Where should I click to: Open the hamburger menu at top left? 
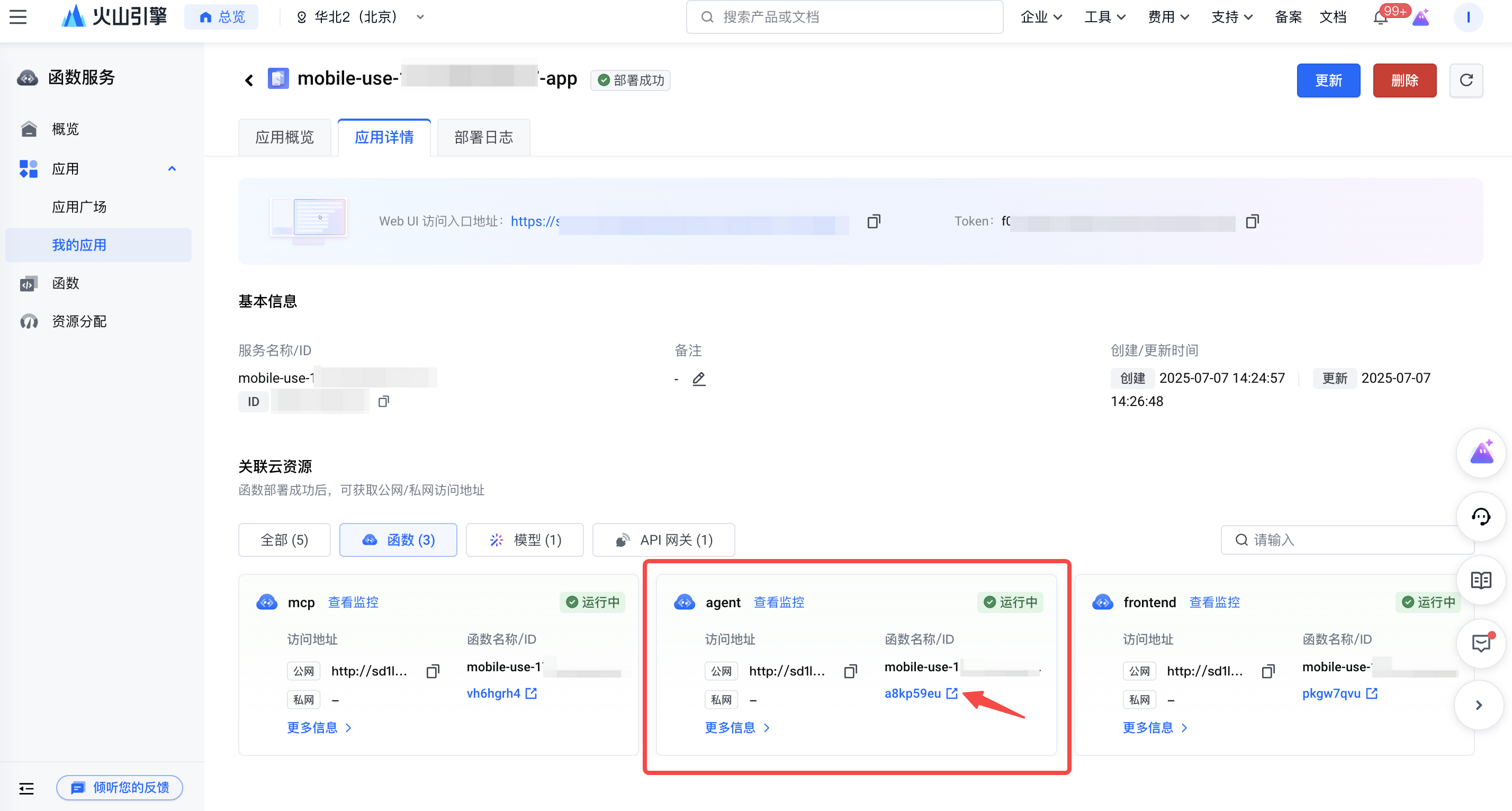(x=18, y=17)
